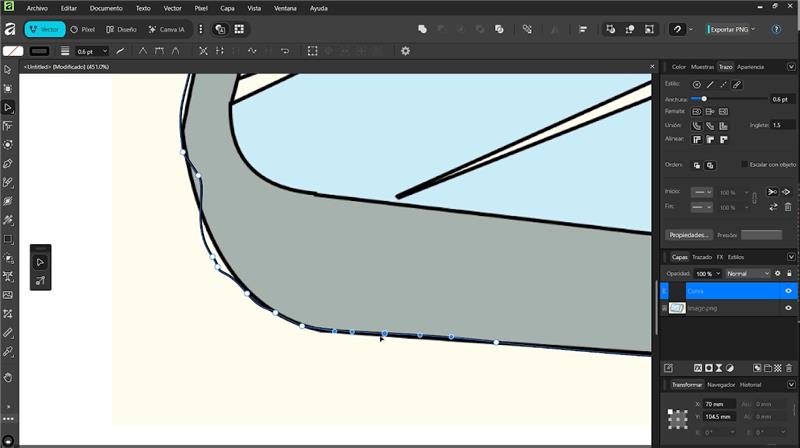
Task: Select the Color Picker eyedropper tool
Action: pos(8,352)
